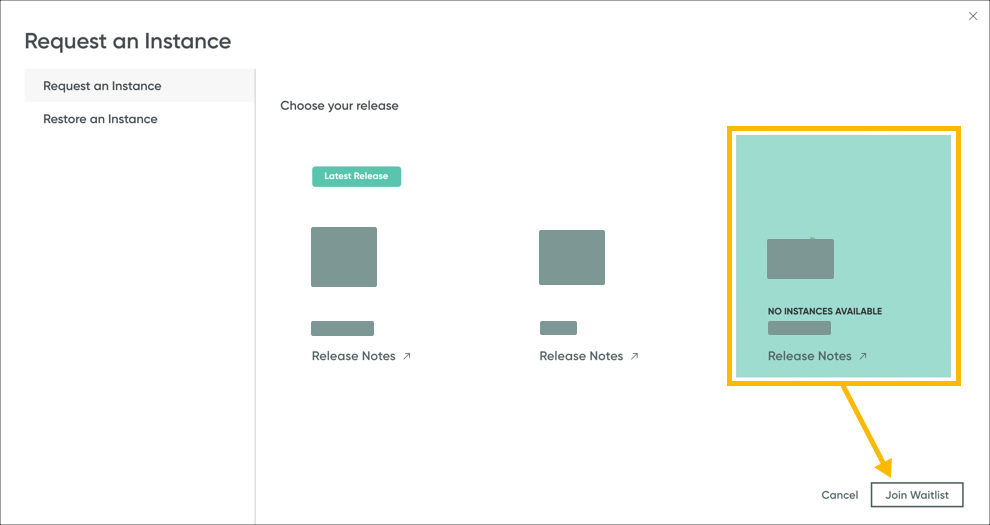
Task: Click external-link arrow beside Latest Release notes
Action: click(407, 356)
